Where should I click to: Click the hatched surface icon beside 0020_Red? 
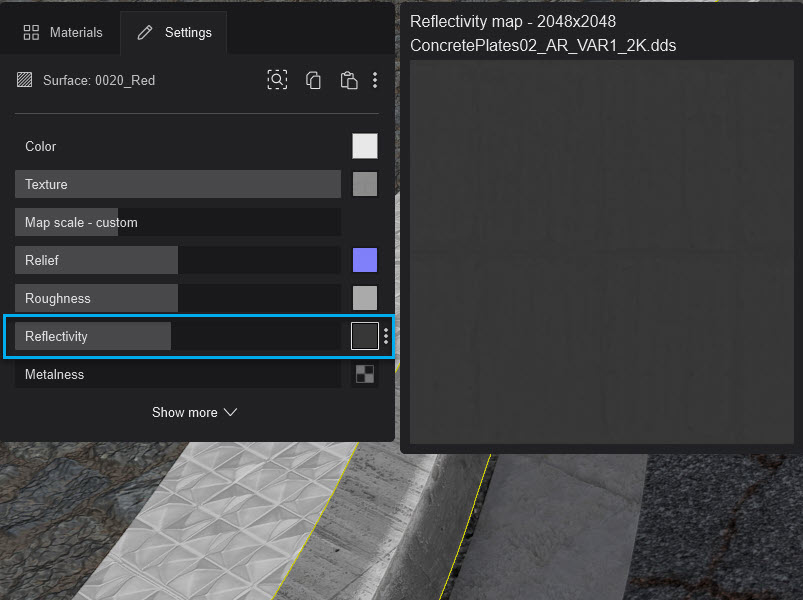click(x=25, y=80)
